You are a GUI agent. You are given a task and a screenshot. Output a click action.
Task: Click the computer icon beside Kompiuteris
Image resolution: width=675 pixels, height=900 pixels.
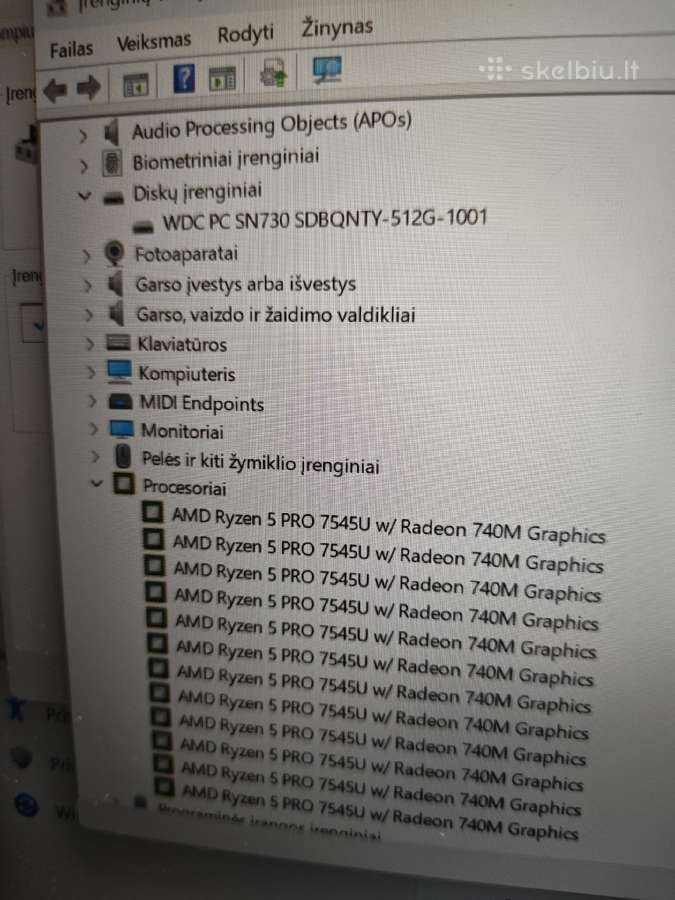pos(119,371)
